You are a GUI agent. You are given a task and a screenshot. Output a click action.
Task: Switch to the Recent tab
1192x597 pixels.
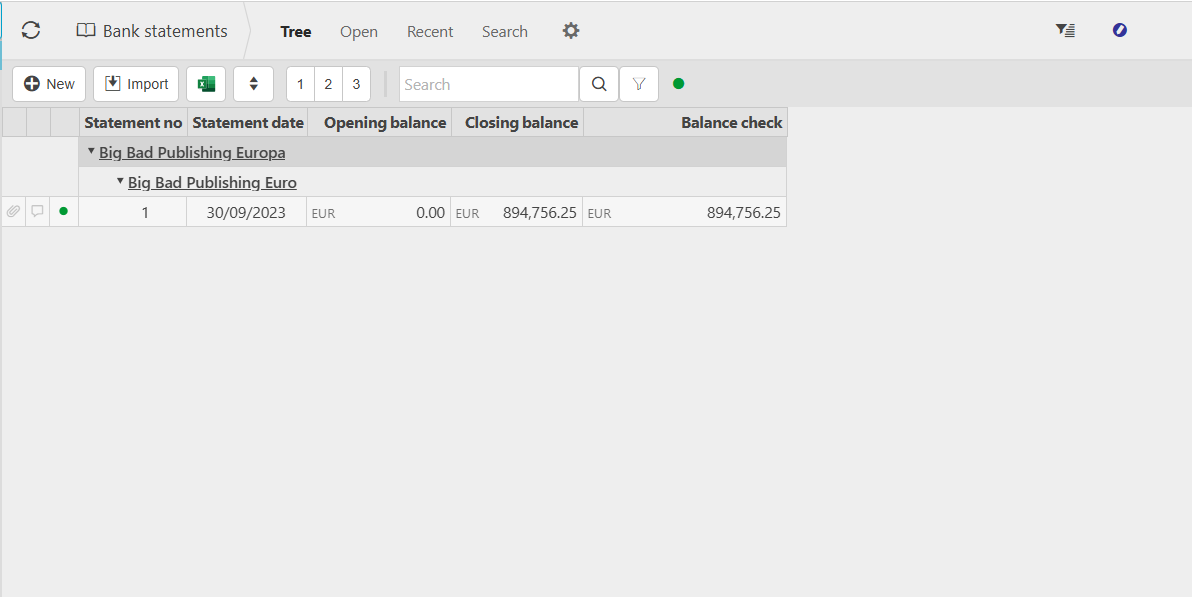[430, 31]
